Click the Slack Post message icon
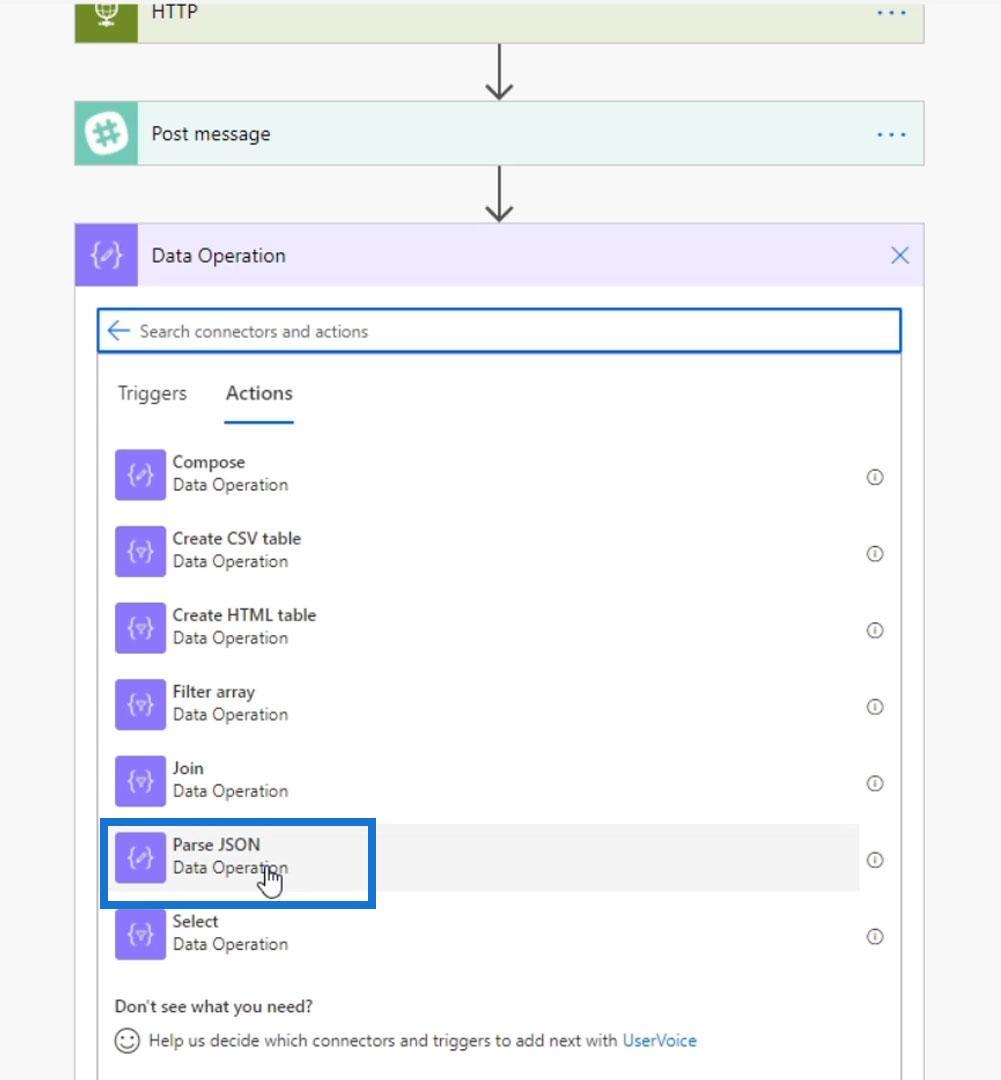This screenshot has width=1001, height=1080. (x=106, y=134)
